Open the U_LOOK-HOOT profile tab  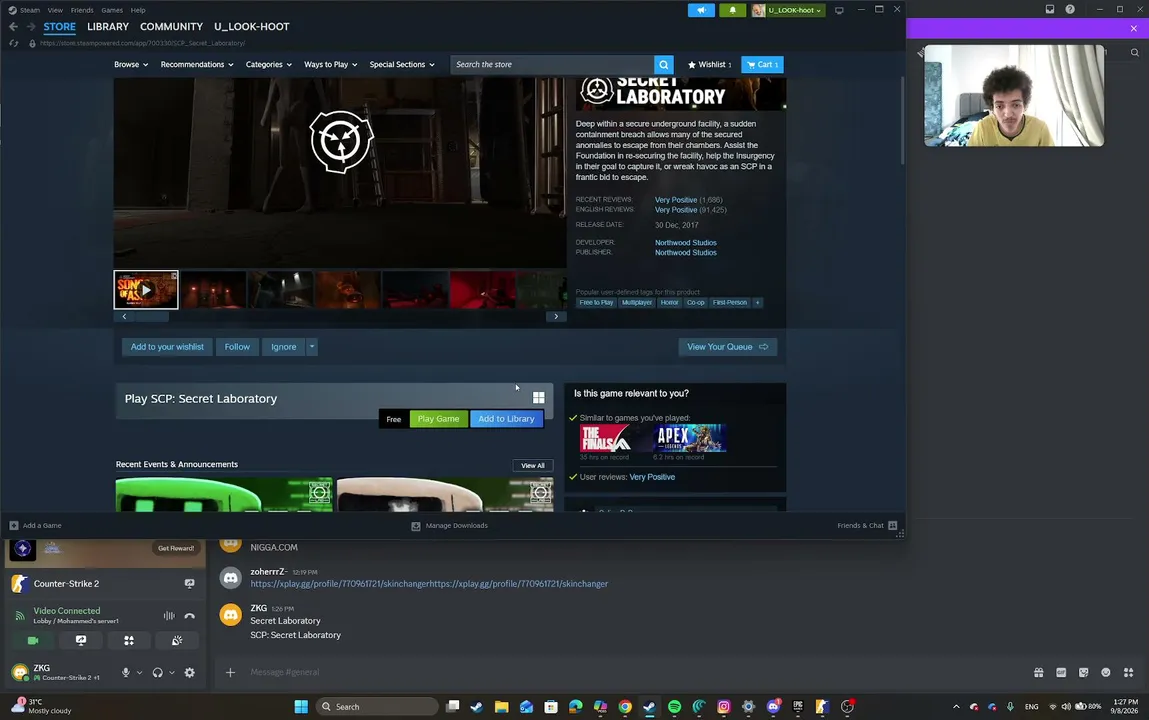click(x=251, y=26)
